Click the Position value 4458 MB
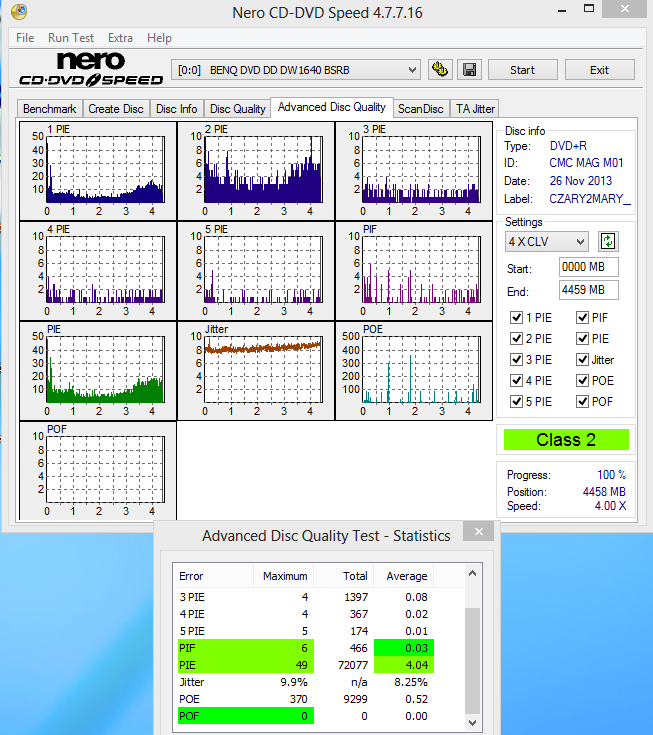The width and height of the screenshot is (653, 735). (604, 492)
